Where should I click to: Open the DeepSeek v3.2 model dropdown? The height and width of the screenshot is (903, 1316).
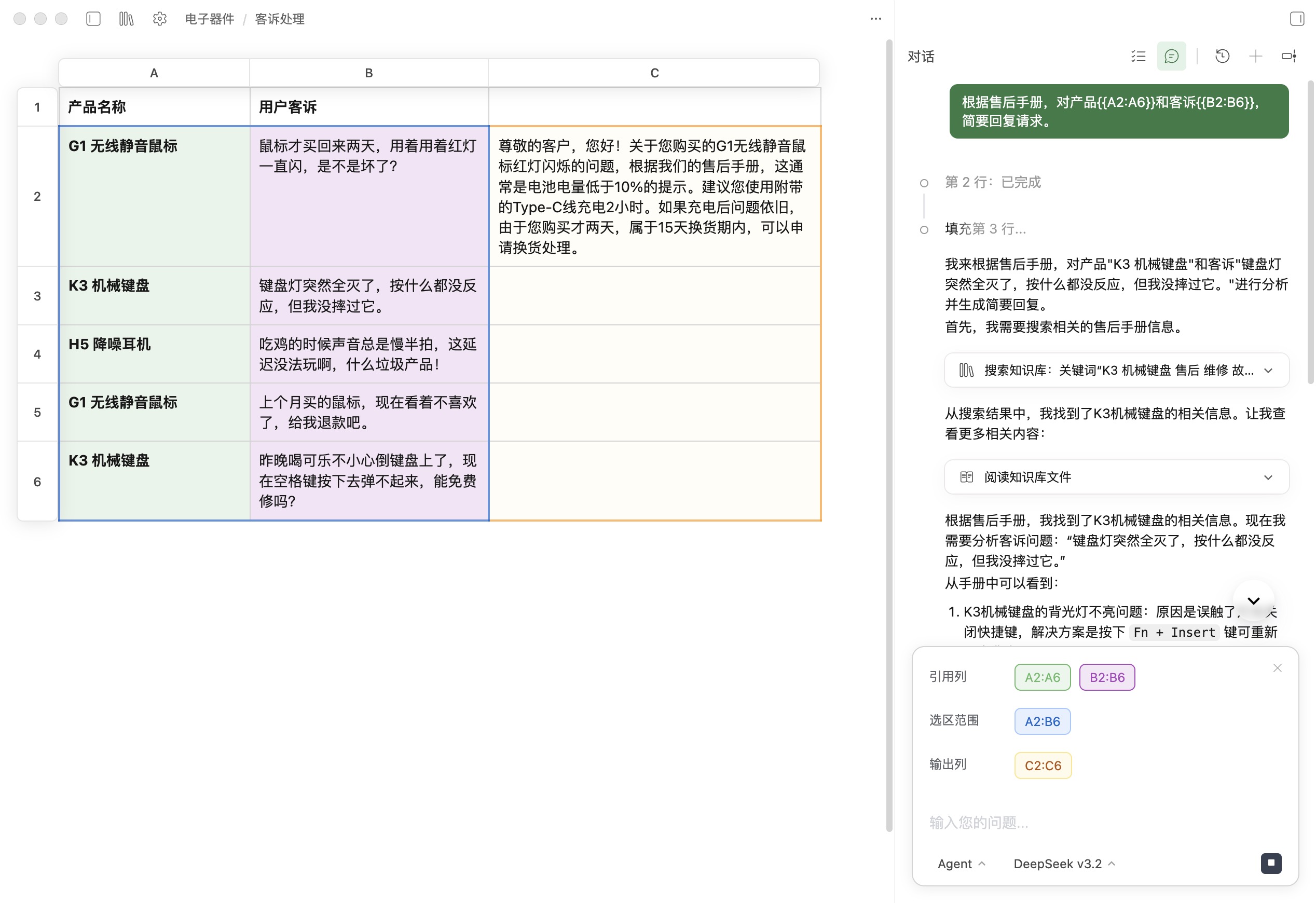1063,864
